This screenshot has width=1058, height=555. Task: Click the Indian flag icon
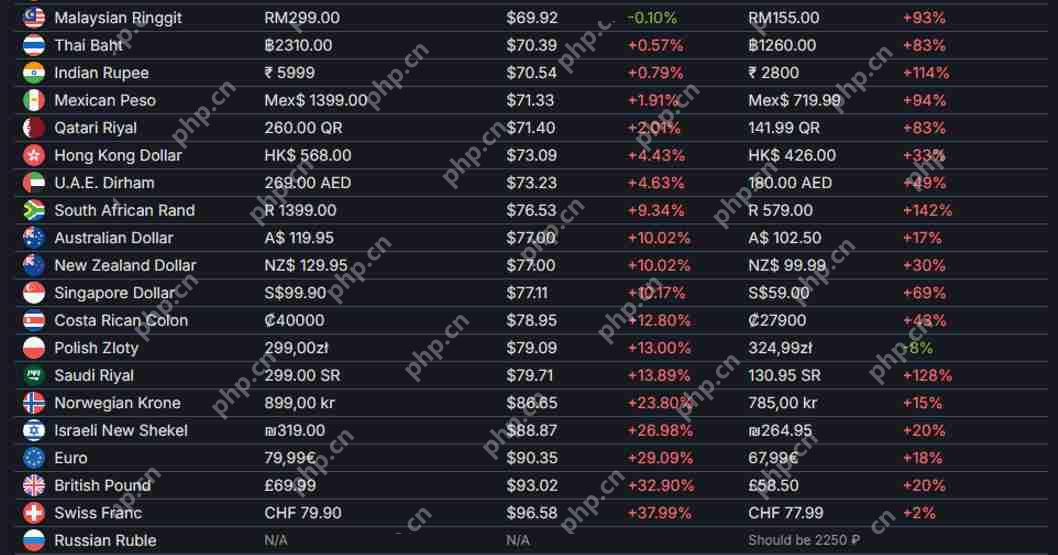34,73
